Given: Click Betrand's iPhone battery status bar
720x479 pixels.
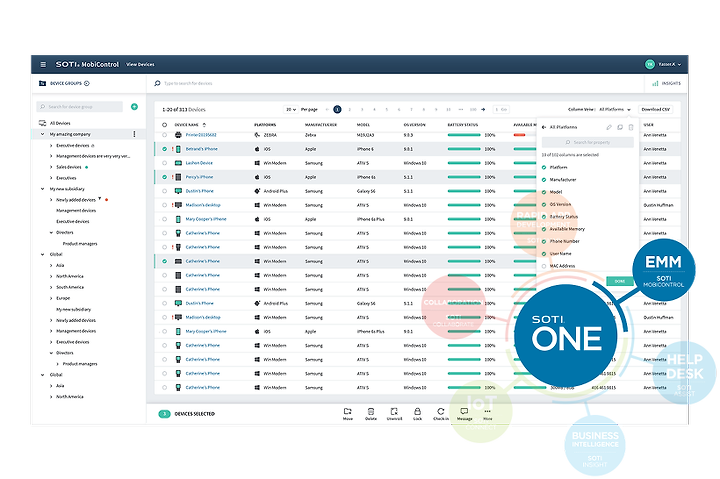Looking at the screenshot, I should click(464, 149).
